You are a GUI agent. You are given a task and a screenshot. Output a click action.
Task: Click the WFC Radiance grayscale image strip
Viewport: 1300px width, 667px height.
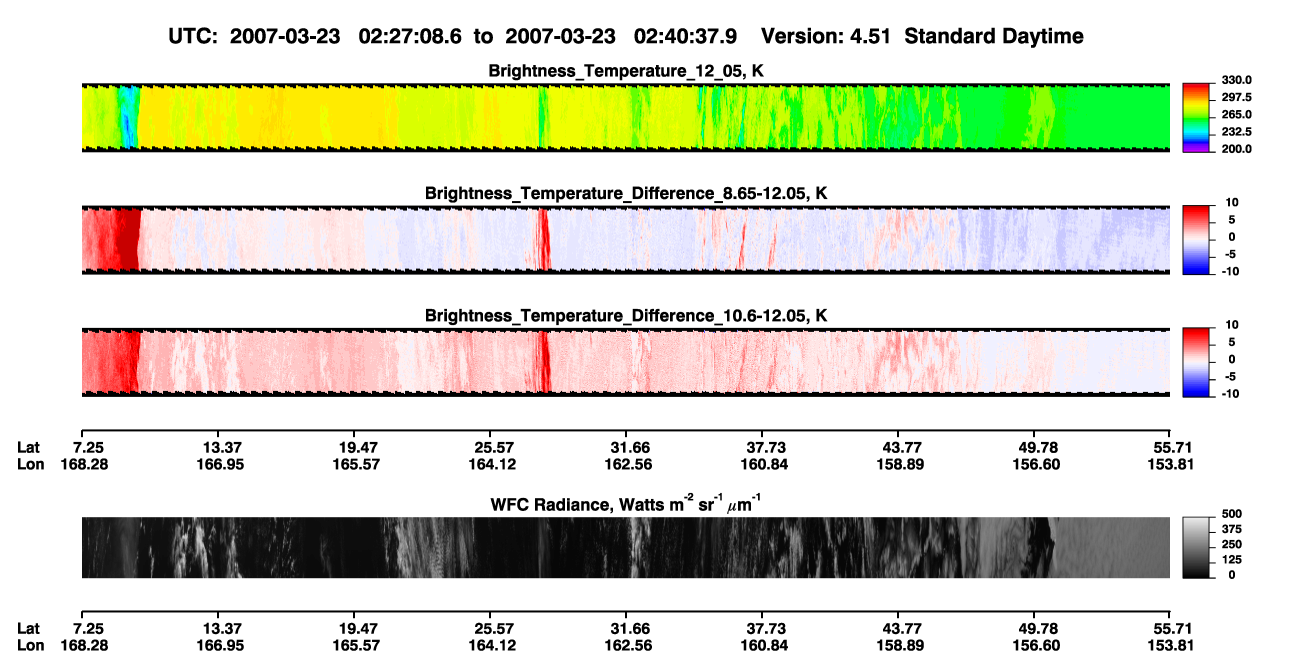(625, 547)
